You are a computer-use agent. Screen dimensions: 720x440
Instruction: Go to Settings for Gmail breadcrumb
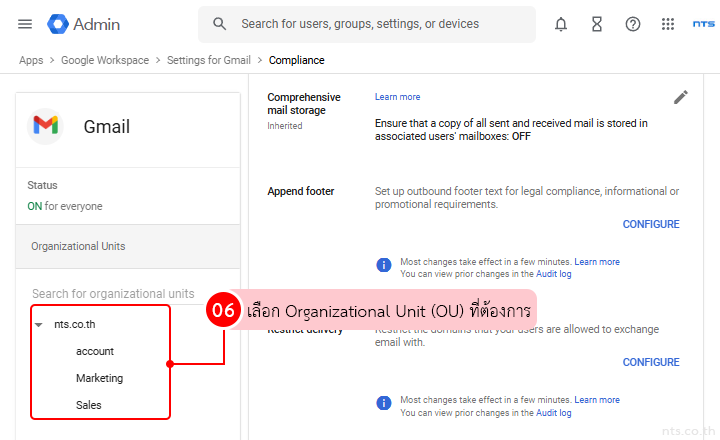(x=208, y=60)
